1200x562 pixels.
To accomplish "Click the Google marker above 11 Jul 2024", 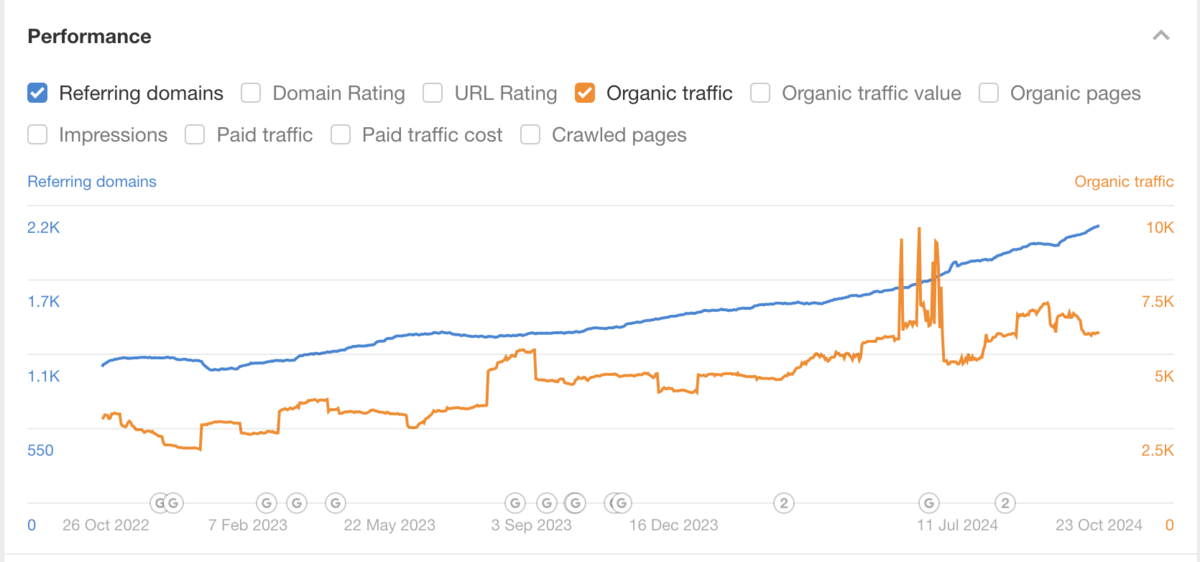I will tap(929, 502).
